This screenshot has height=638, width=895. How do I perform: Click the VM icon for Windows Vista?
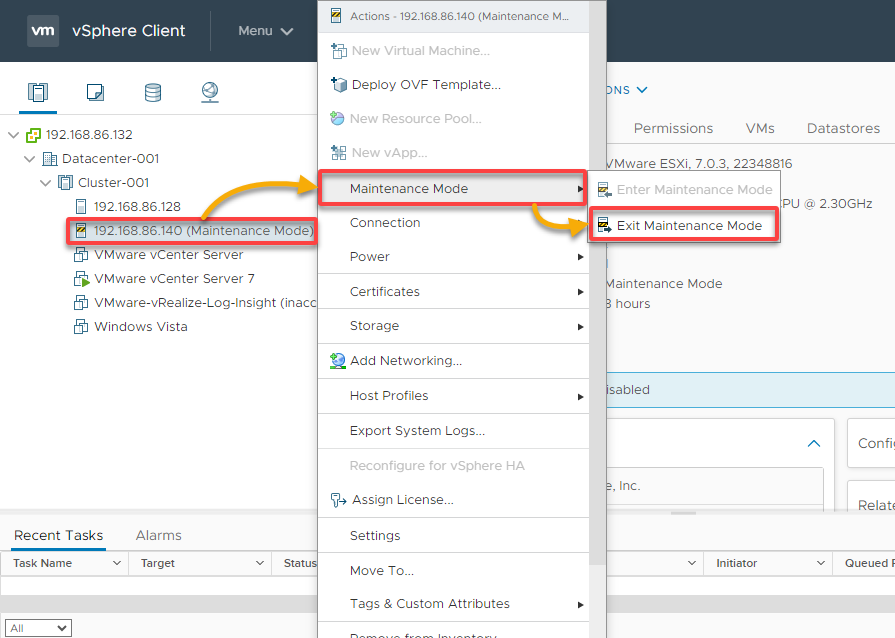tap(81, 326)
